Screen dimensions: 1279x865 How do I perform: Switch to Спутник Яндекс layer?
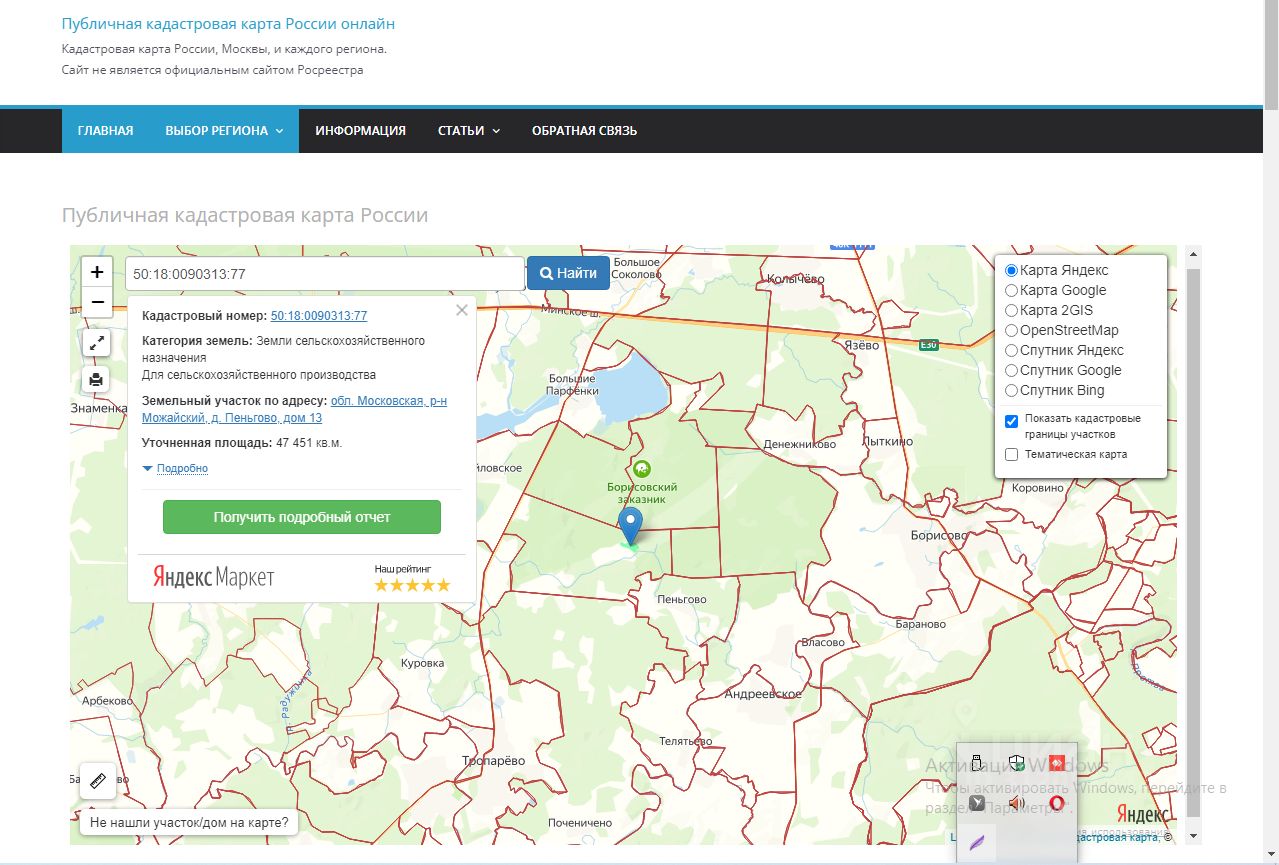point(1011,350)
